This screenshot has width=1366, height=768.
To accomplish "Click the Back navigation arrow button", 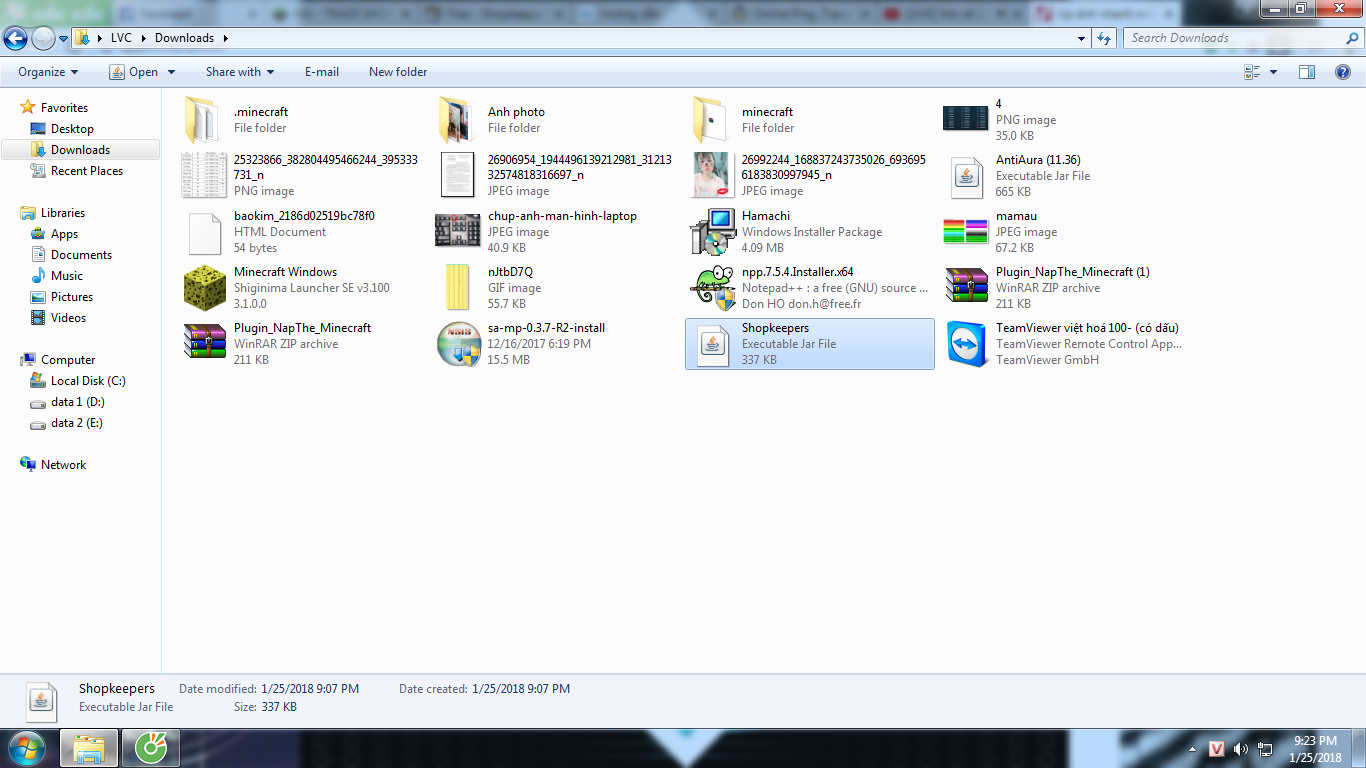I will 15,38.
